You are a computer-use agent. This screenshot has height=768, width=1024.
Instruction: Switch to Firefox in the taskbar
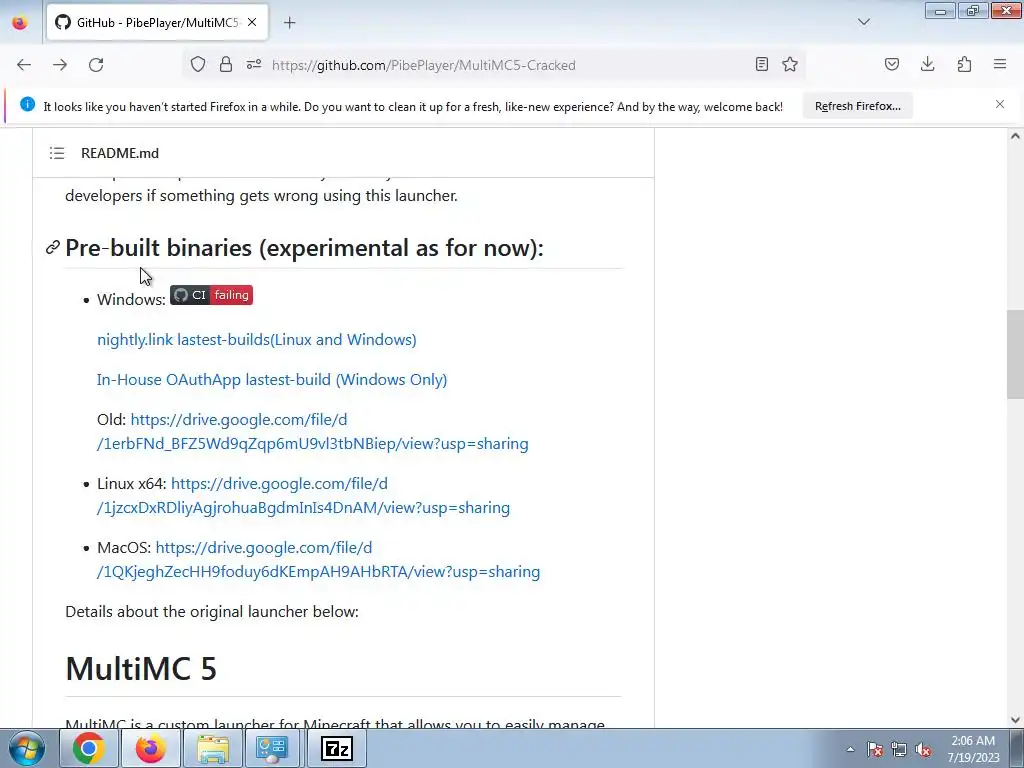click(x=150, y=748)
